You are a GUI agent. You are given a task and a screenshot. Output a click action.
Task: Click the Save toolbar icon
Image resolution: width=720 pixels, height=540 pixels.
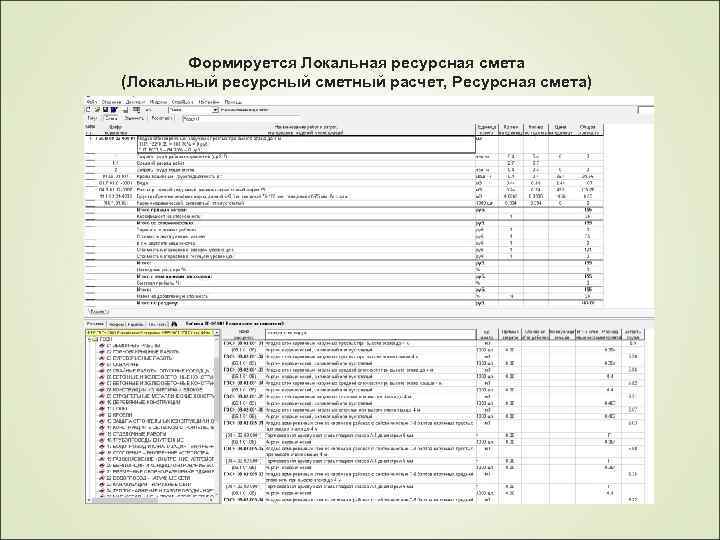105,110
